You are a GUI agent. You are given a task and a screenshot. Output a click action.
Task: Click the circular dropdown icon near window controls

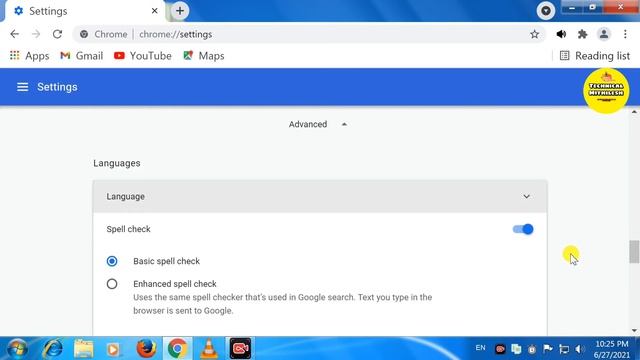(546, 11)
